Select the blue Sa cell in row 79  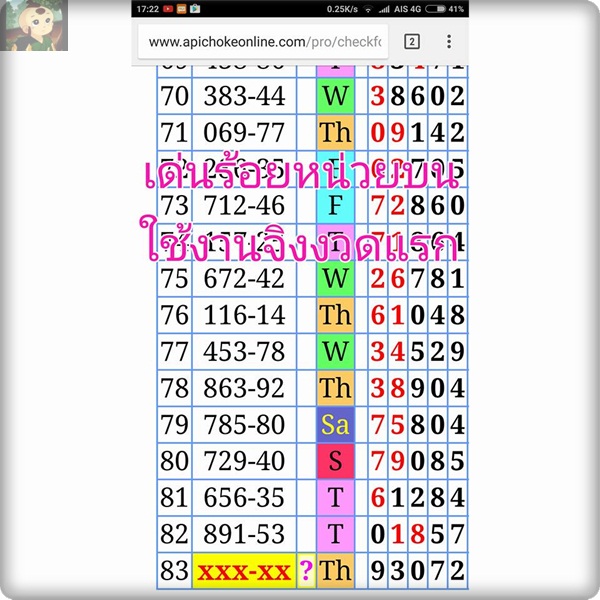335,424
